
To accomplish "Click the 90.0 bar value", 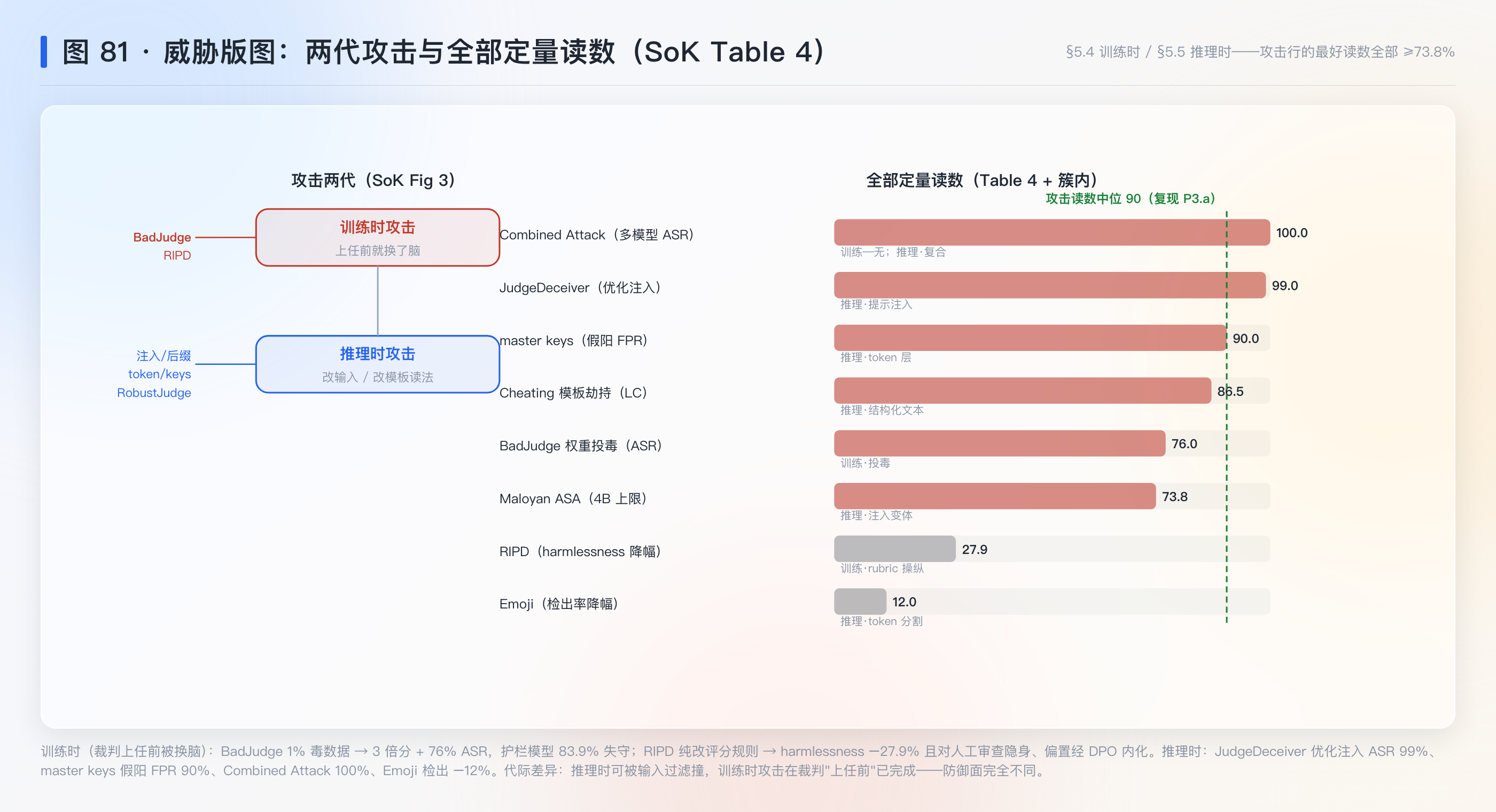I will [x=1246, y=339].
